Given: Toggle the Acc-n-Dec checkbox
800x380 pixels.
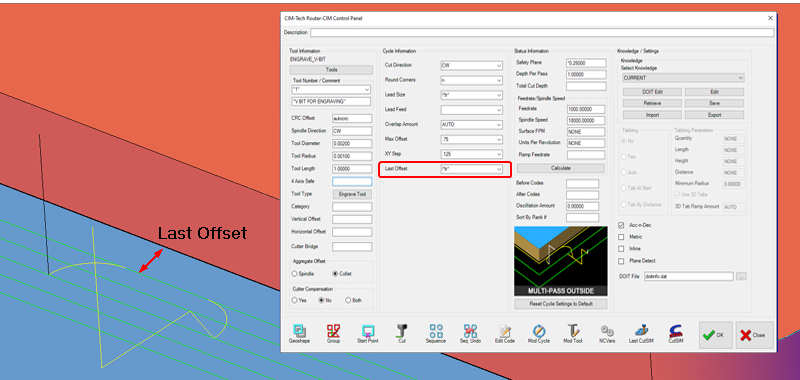Looking at the screenshot, I should 621,225.
